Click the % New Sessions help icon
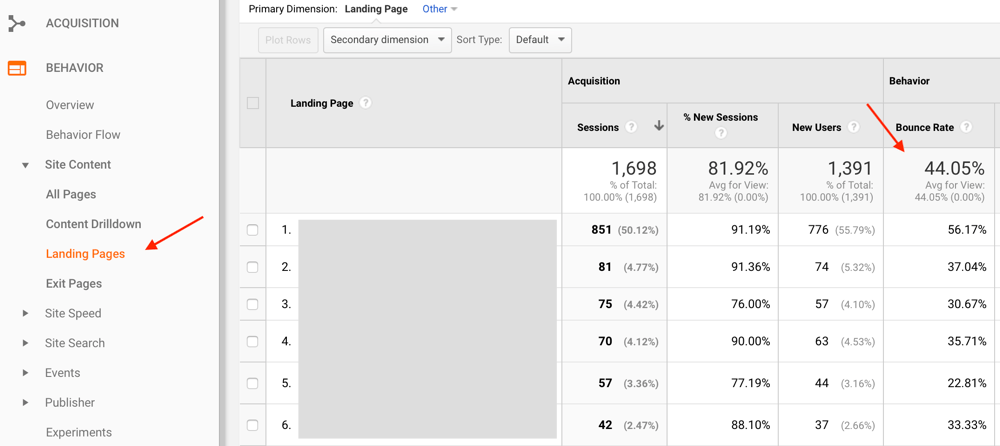 pos(721,133)
